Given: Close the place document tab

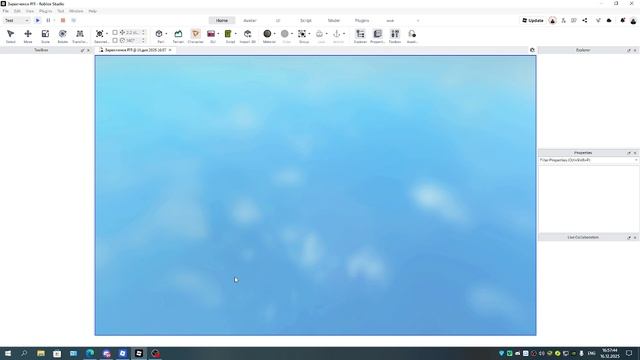Looking at the screenshot, I should coord(170,50).
